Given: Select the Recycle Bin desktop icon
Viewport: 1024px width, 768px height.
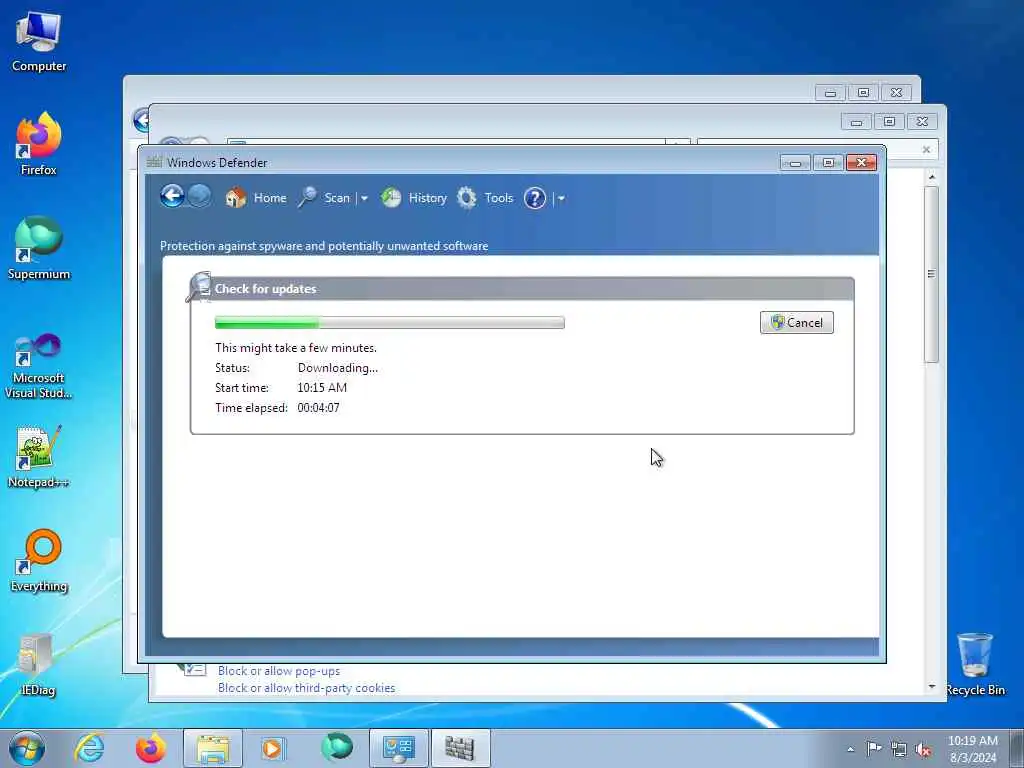Looking at the screenshot, I should 975,664.
